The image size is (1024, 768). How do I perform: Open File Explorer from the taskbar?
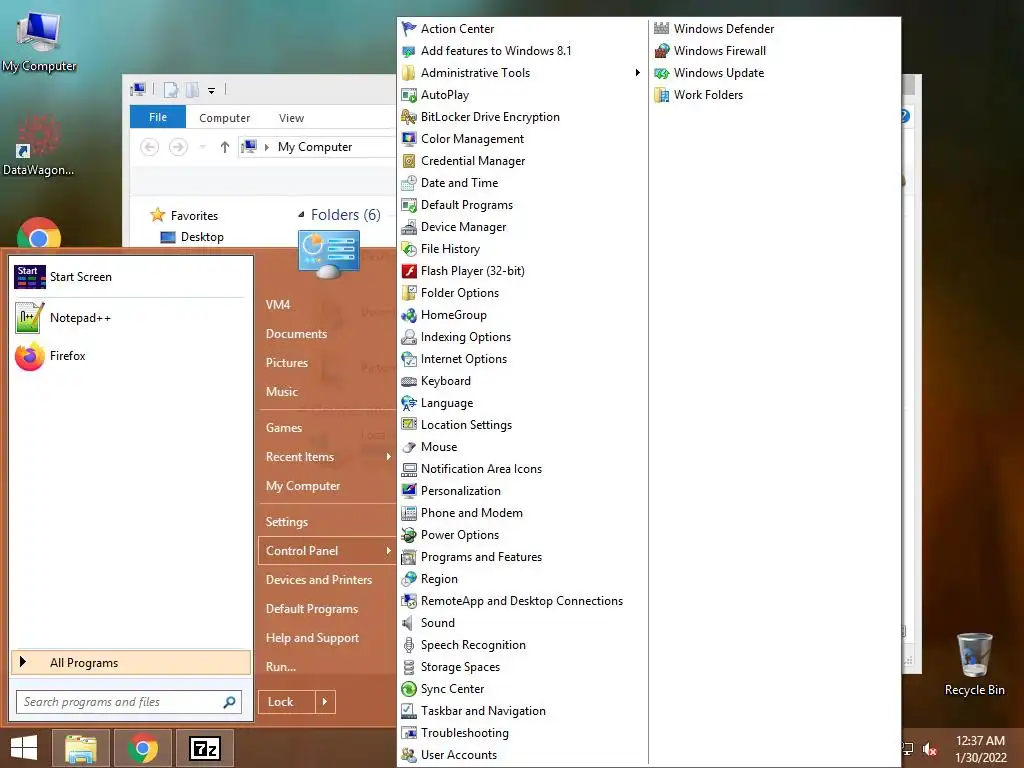(81, 748)
